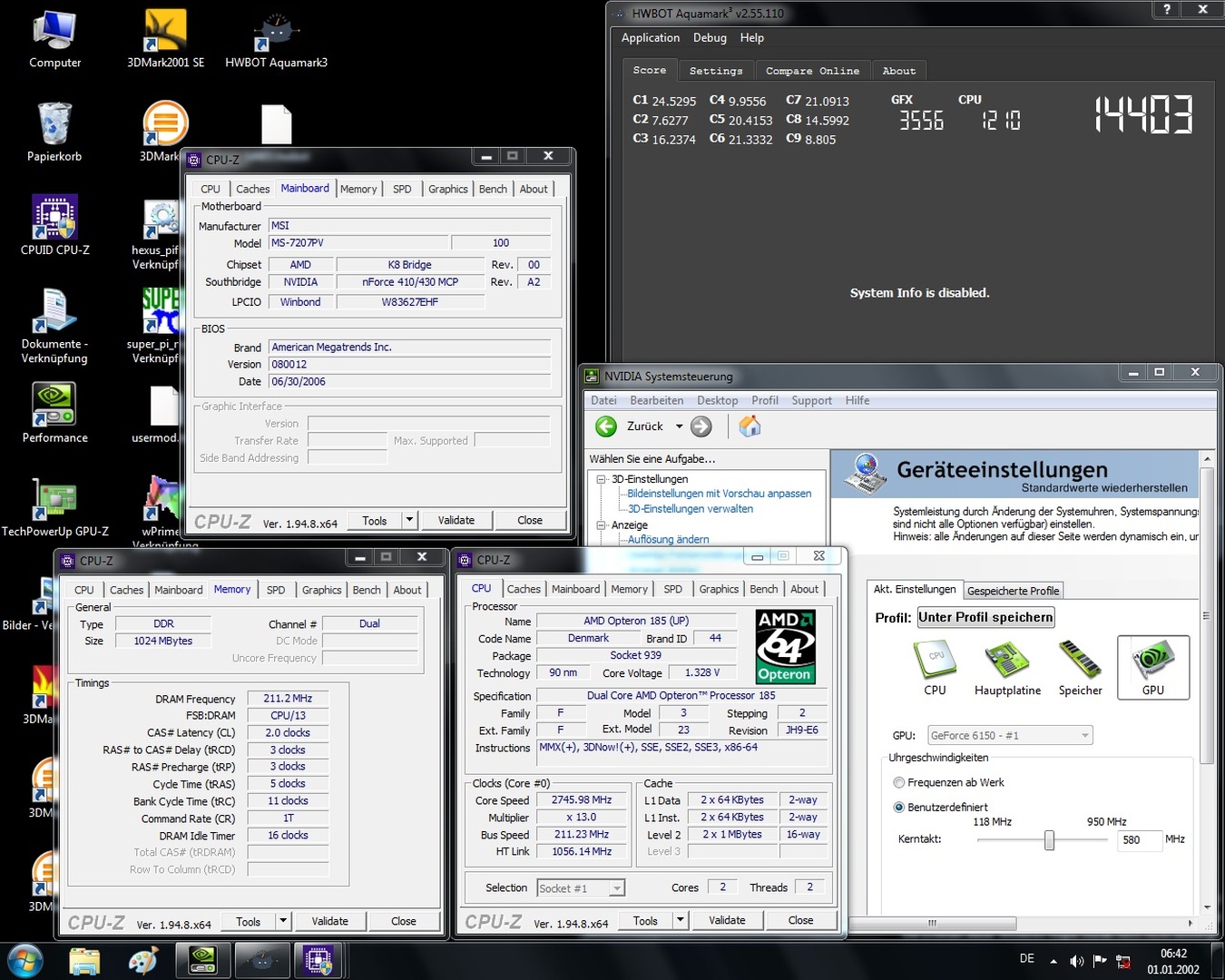
Task: Click Unter Profil speichern button
Action: (x=985, y=617)
